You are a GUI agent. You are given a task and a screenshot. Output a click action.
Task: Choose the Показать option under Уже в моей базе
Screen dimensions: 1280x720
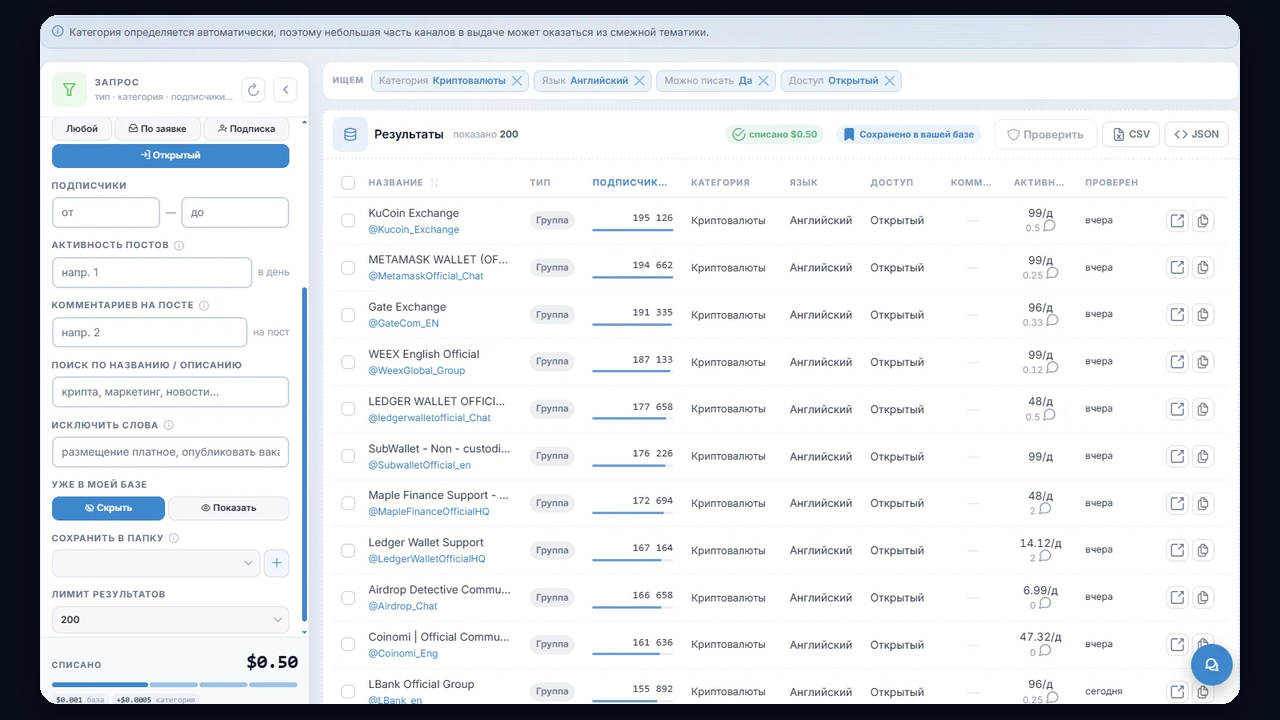[228, 508]
